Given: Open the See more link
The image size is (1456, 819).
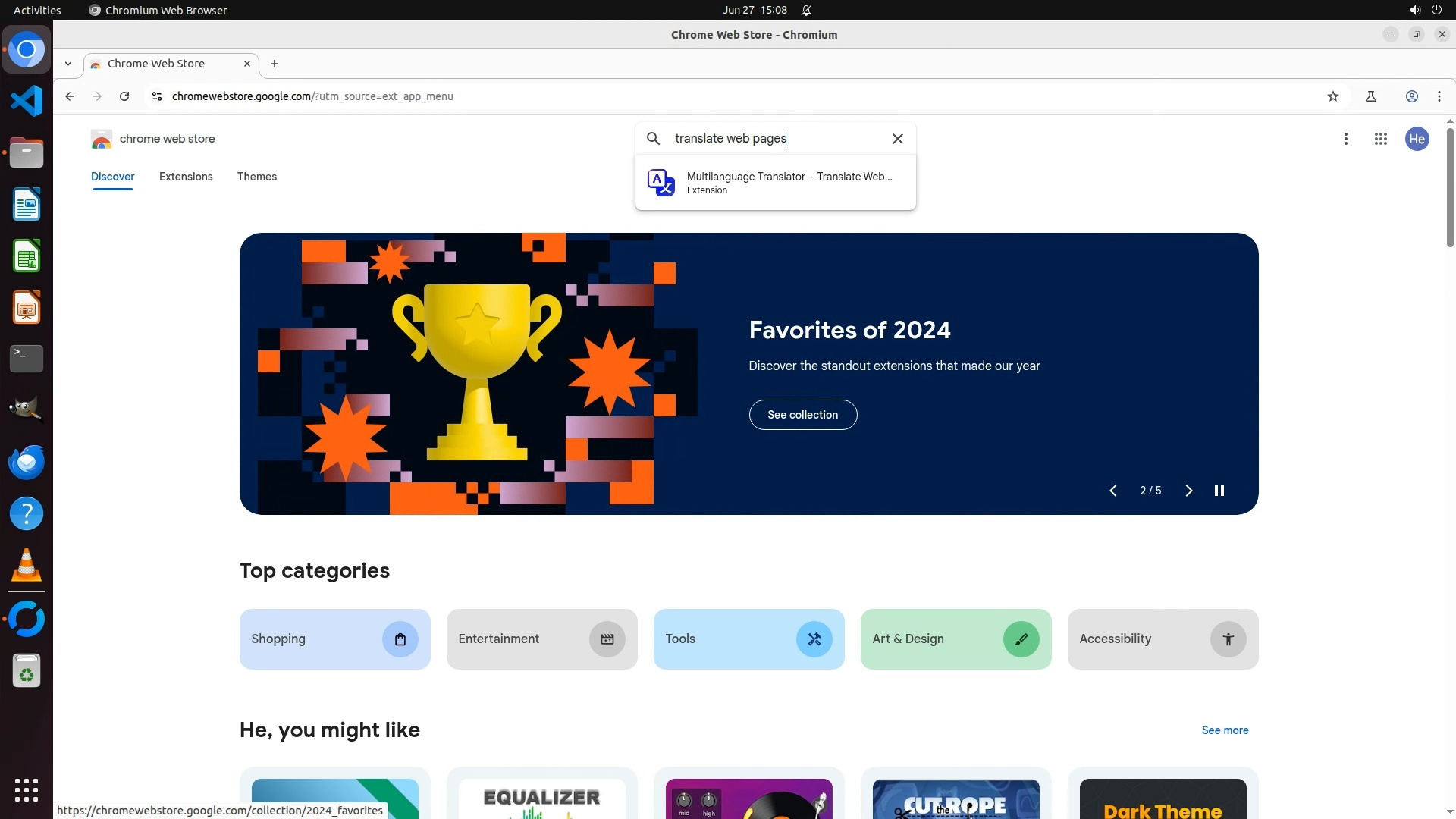Looking at the screenshot, I should (x=1225, y=730).
